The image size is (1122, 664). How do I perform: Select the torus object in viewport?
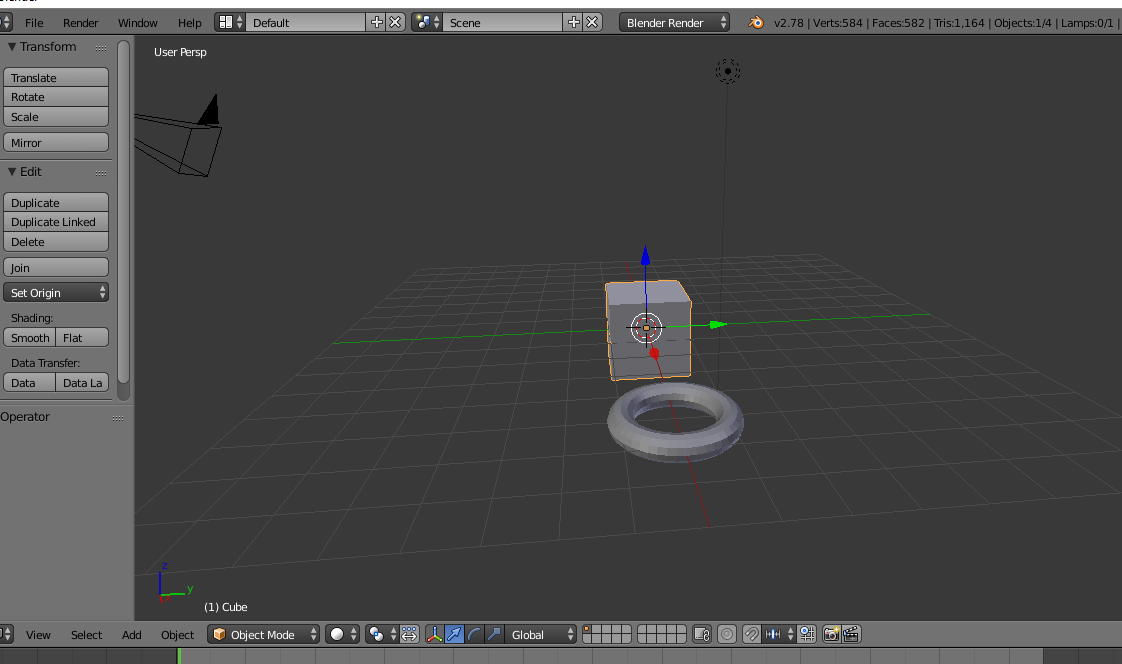pos(675,444)
